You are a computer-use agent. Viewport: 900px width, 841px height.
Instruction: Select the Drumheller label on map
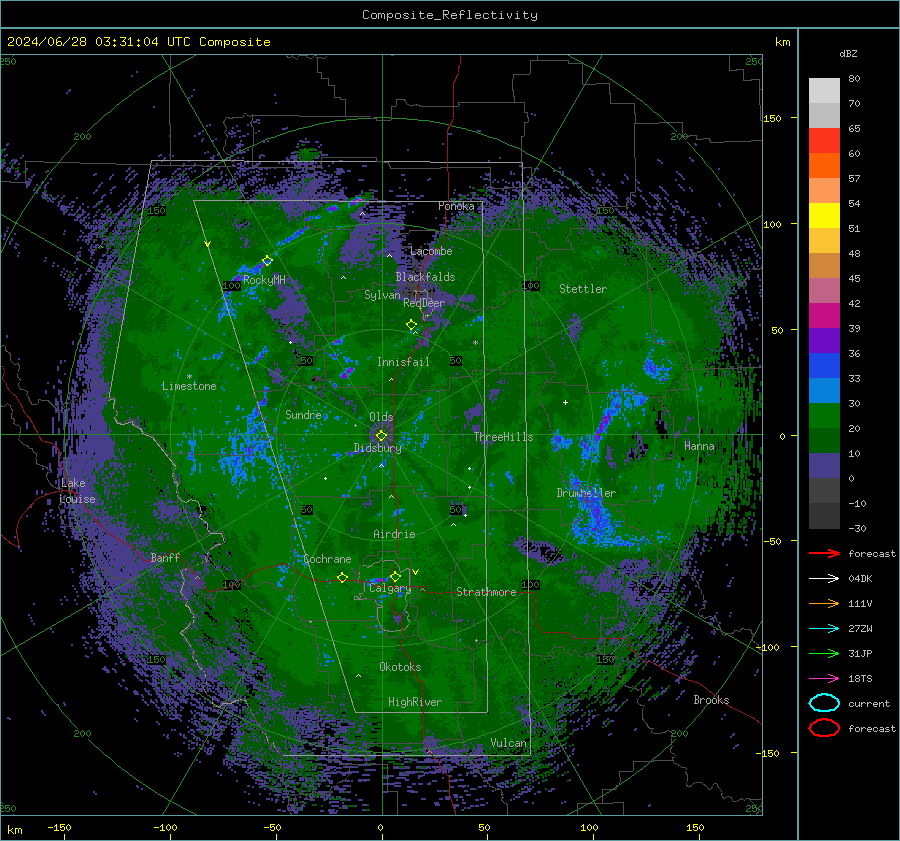coord(586,493)
